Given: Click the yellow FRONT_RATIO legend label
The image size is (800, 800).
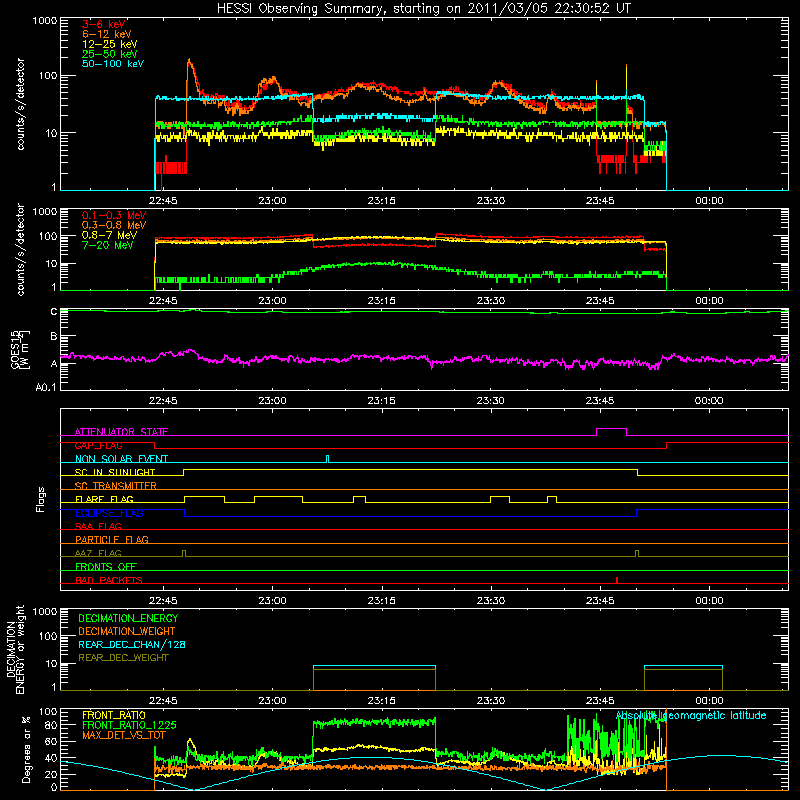Looking at the screenshot, I should click(114, 715).
